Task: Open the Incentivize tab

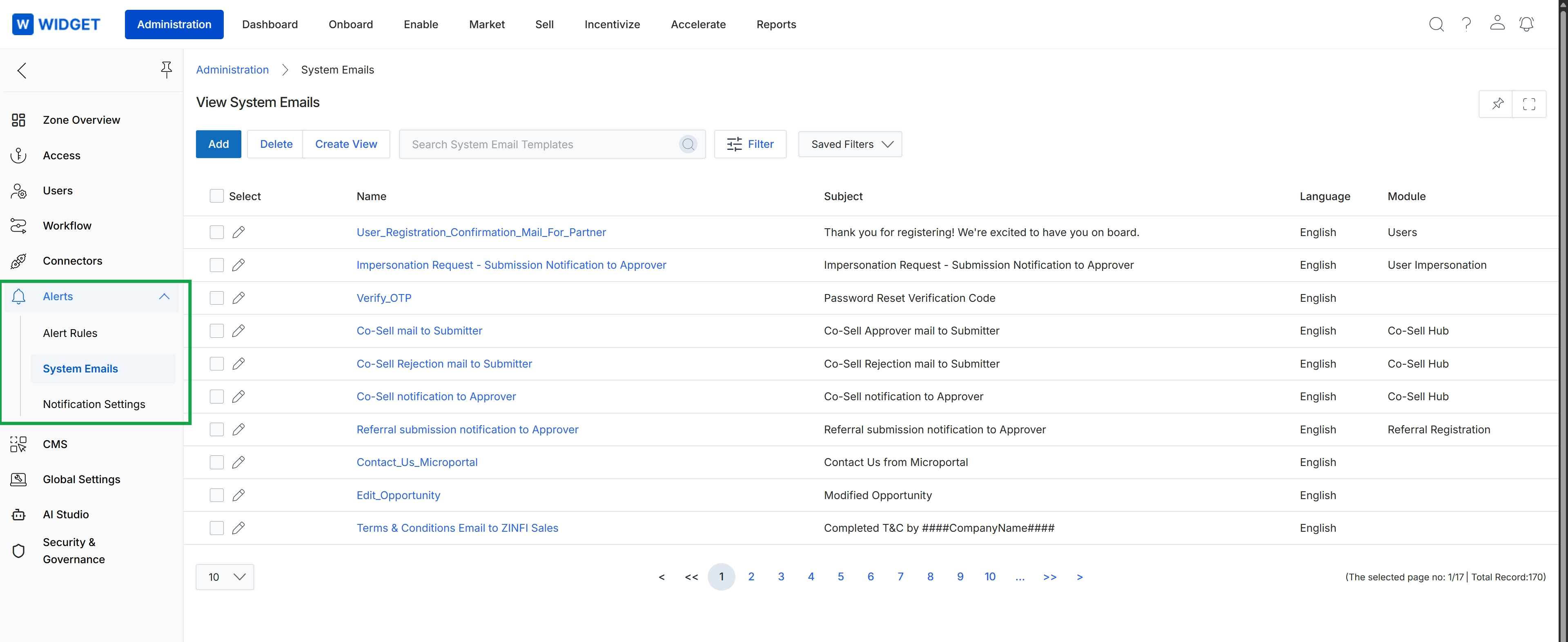Action: 612,25
